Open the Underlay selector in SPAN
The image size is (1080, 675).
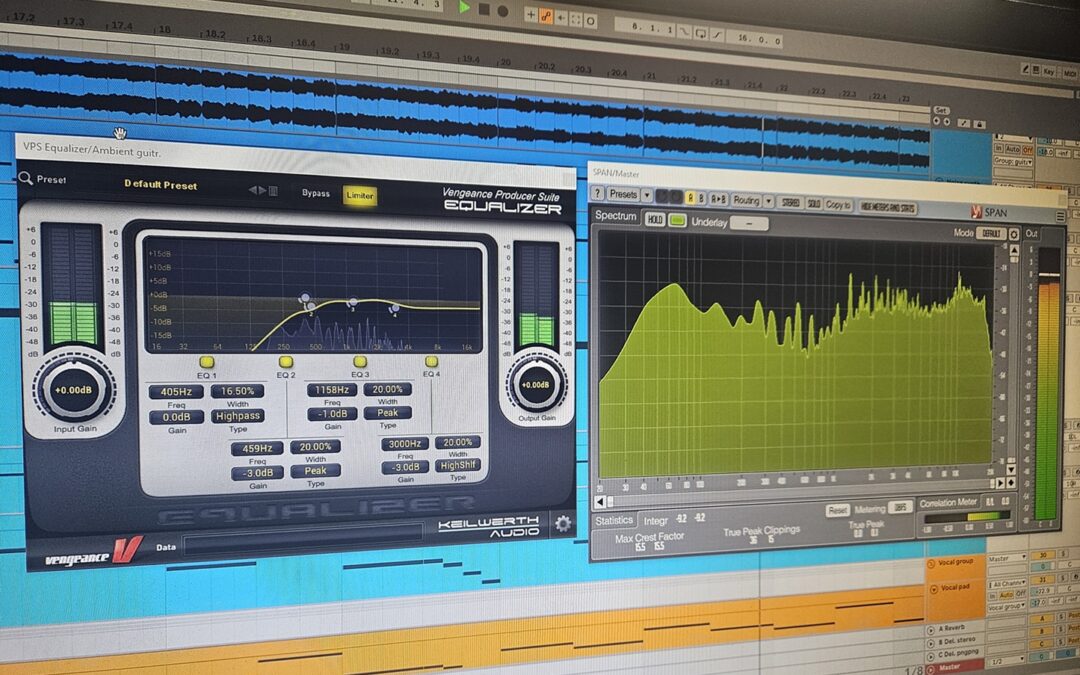point(749,223)
